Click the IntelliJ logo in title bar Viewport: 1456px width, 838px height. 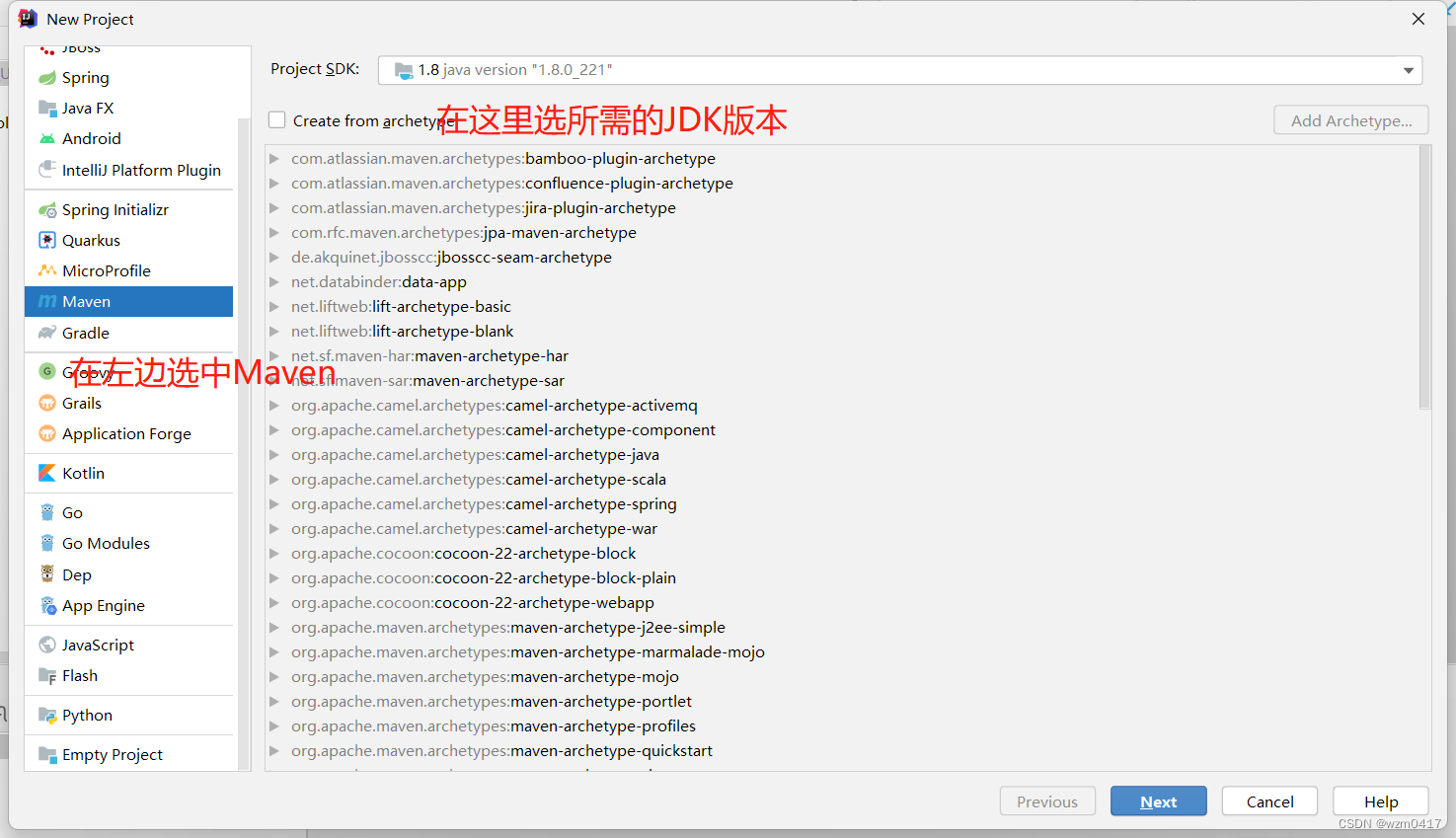coord(28,19)
